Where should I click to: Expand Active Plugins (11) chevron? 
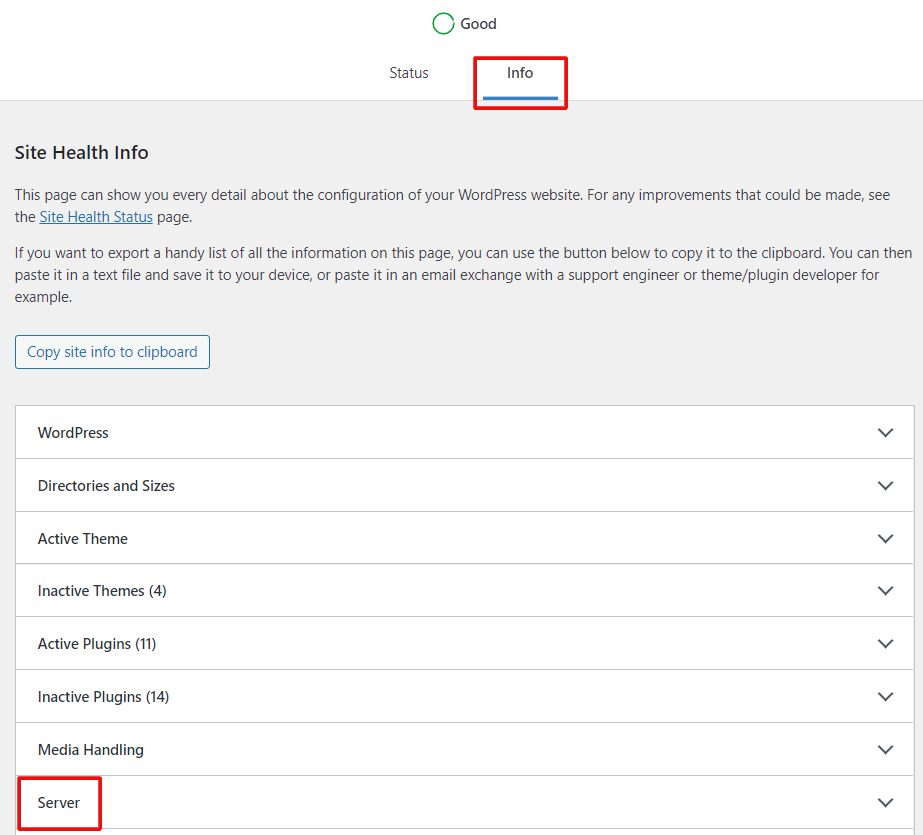point(885,643)
